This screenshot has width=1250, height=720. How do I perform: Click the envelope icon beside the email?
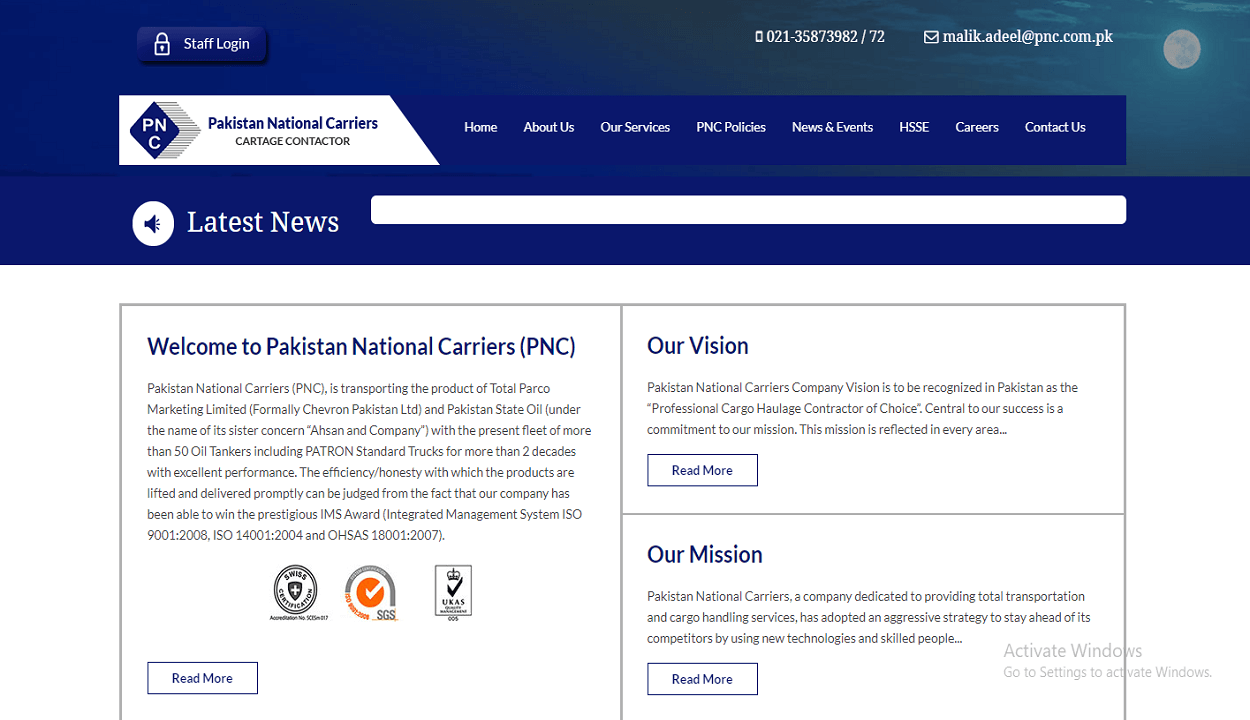point(931,37)
